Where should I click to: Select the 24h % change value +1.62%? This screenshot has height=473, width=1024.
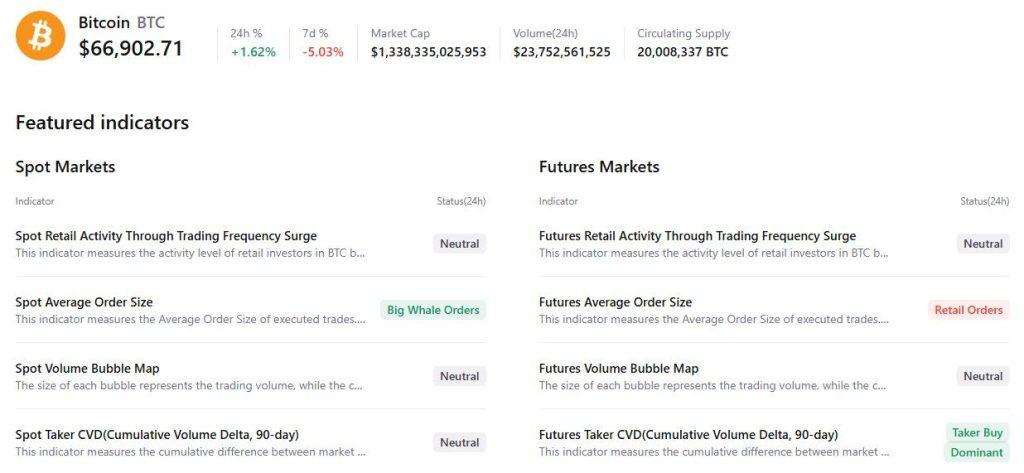click(253, 52)
